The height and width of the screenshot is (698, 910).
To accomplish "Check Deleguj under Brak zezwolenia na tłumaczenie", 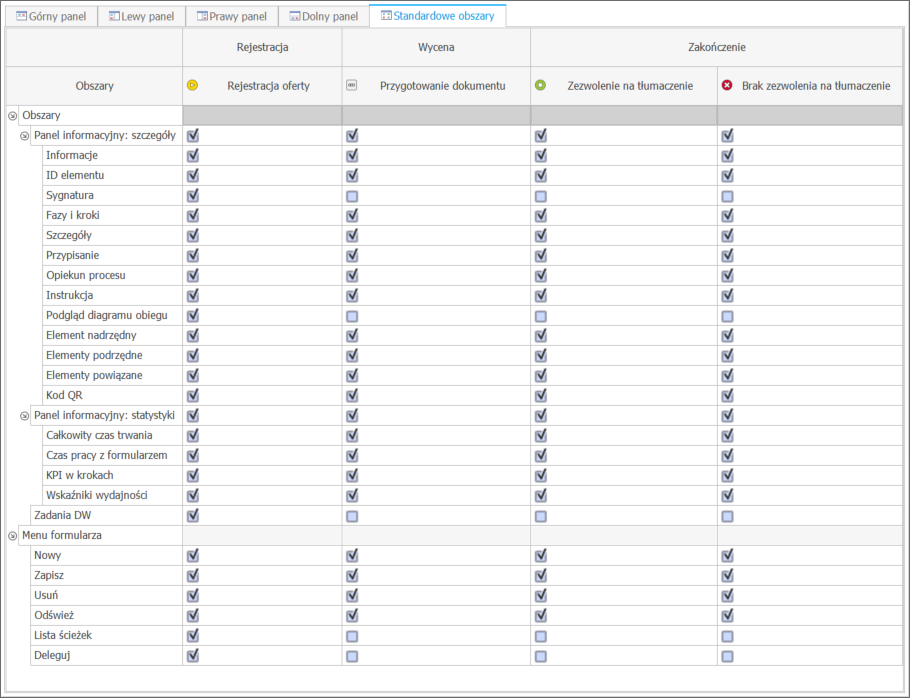I will point(728,656).
